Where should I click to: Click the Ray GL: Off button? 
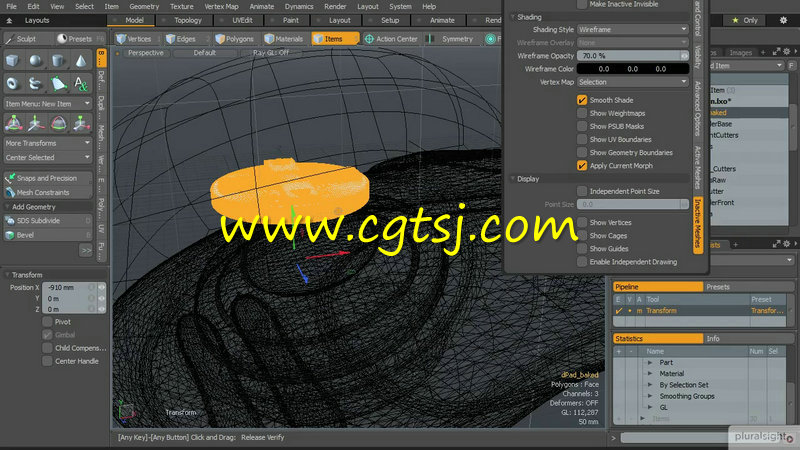click(270, 53)
